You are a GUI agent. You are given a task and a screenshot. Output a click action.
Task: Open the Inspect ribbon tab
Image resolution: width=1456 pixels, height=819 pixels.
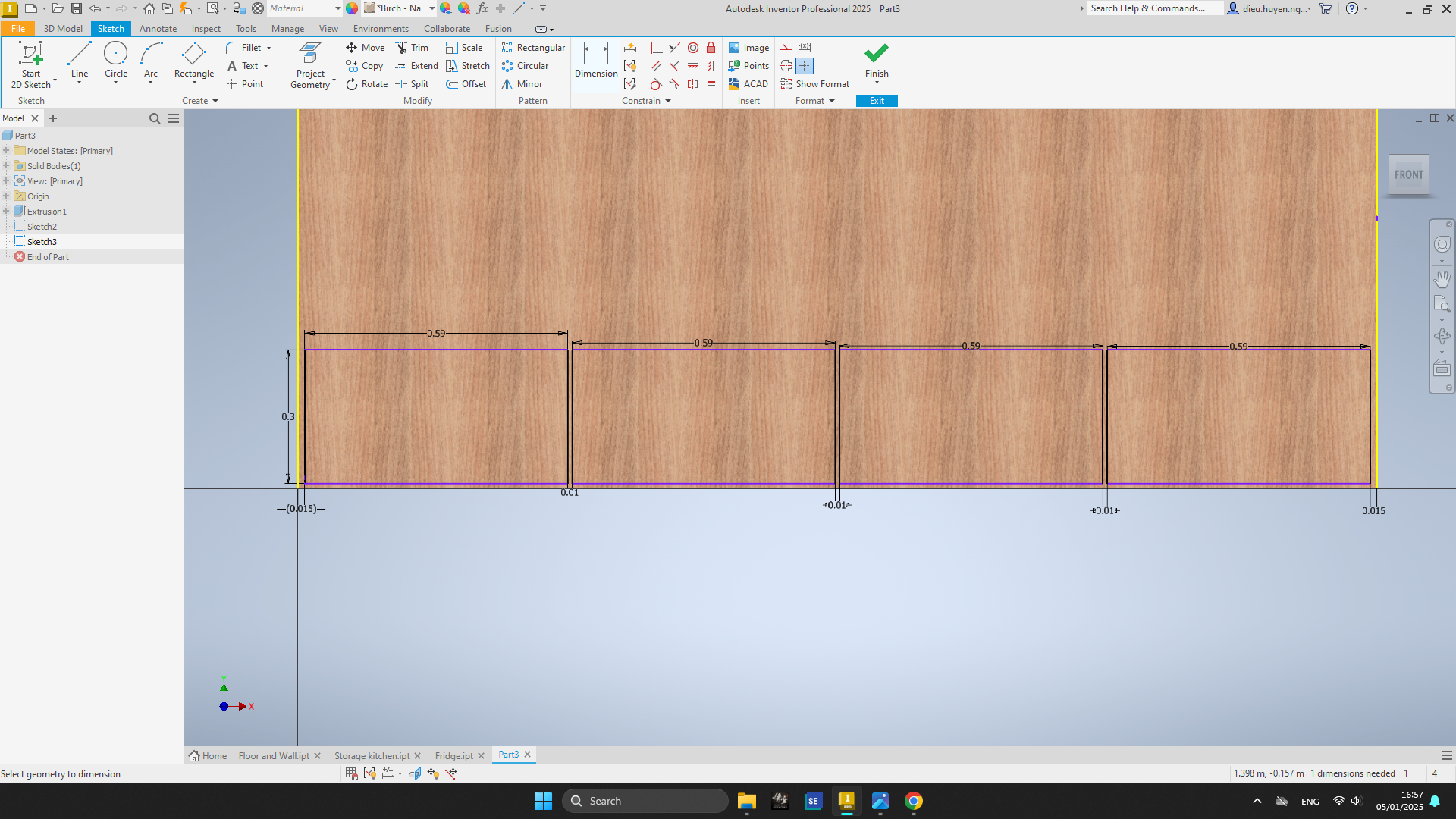coord(206,29)
